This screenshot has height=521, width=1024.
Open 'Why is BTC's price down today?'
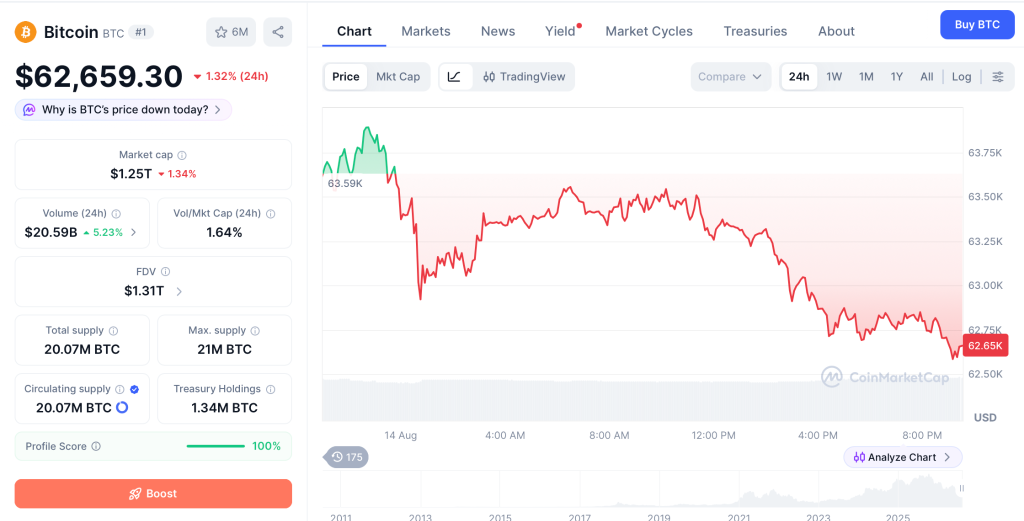click(123, 110)
